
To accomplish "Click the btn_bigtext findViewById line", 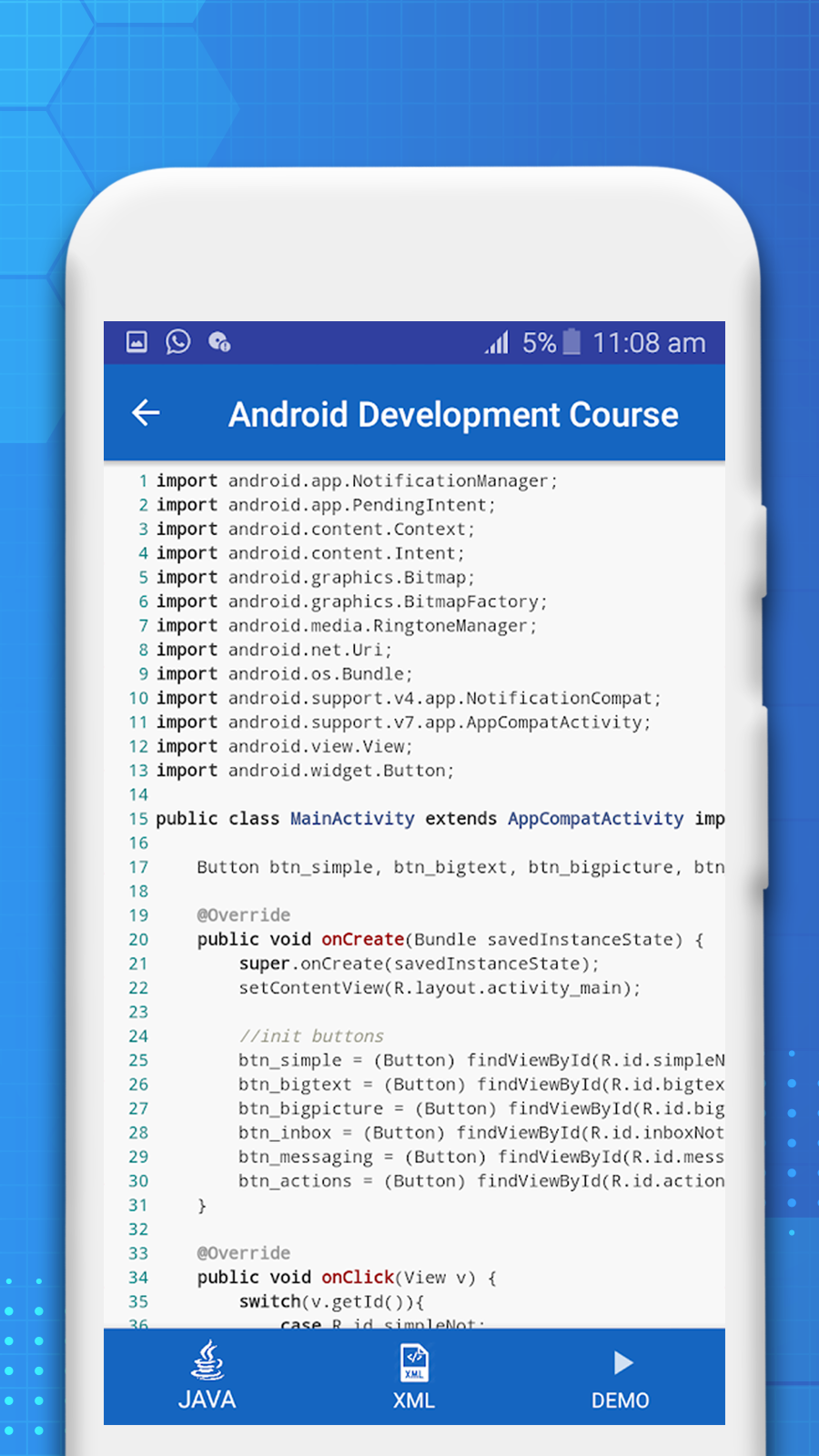I will pos(481,1085).
